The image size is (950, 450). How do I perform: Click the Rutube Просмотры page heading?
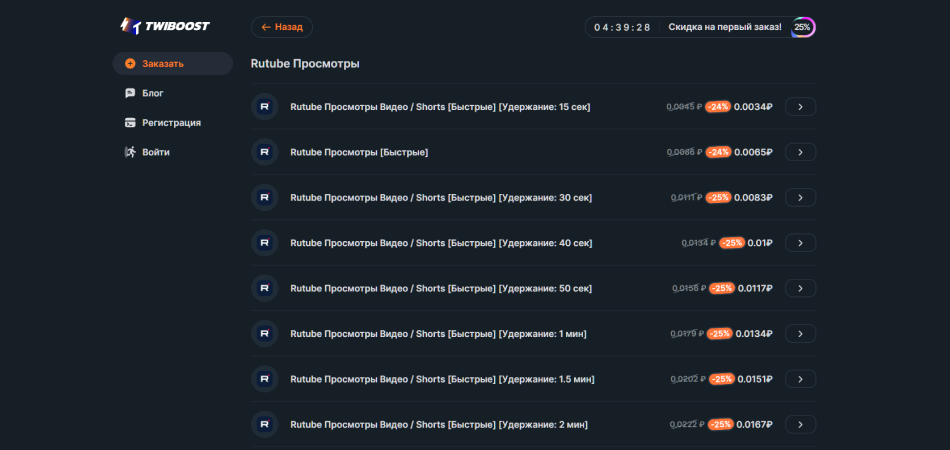tap(305, 64)
